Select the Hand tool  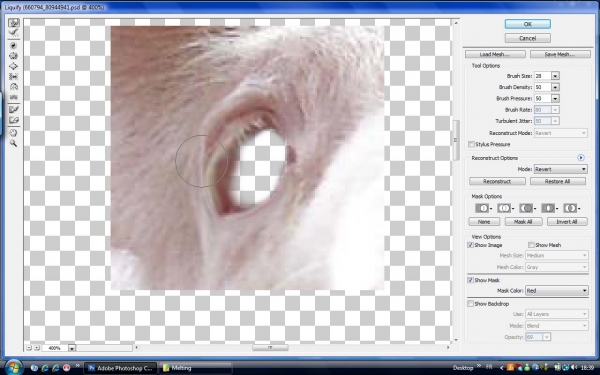click(x=13, y=133)
